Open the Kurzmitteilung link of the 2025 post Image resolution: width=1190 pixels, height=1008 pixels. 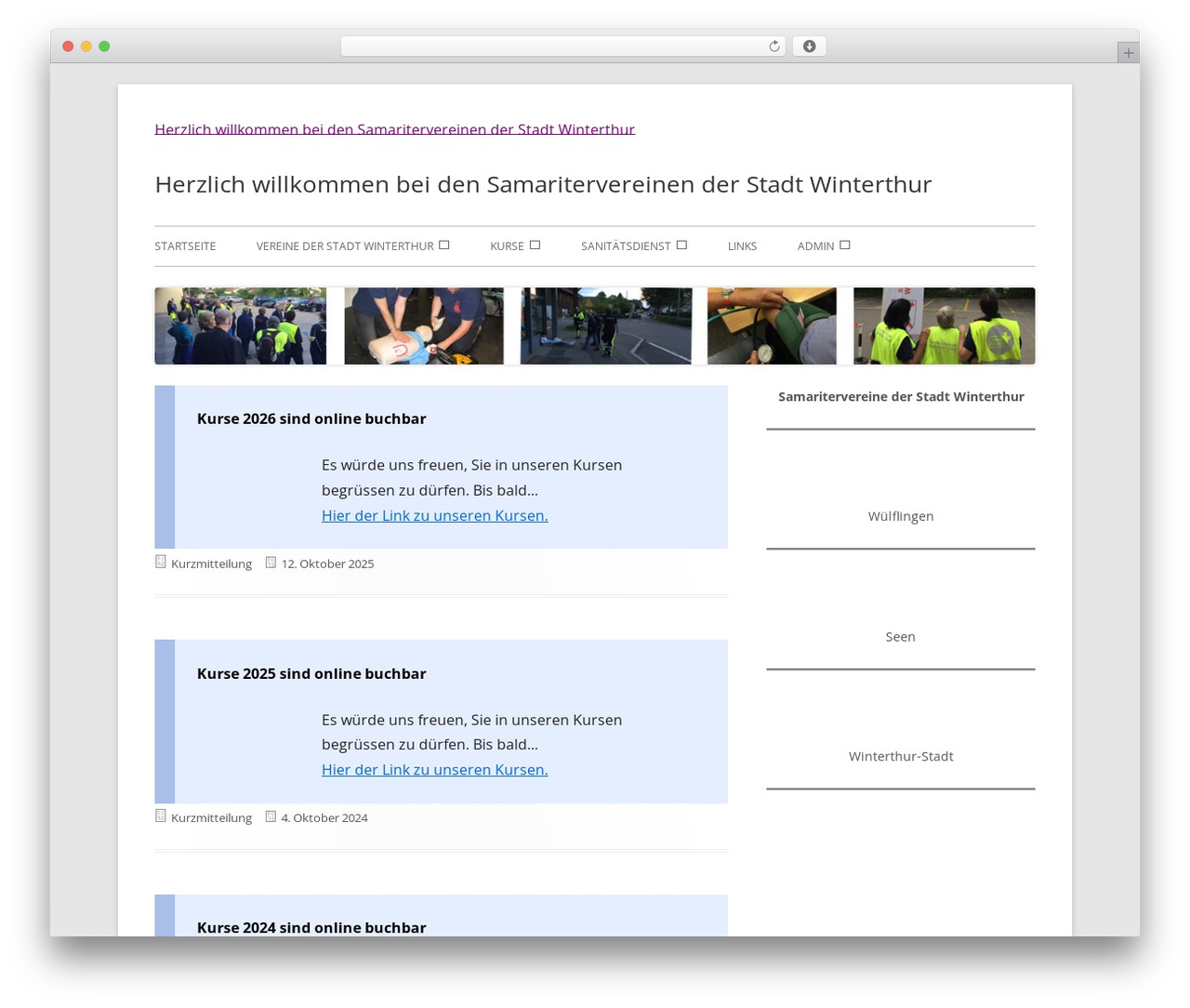coord(211,817)
